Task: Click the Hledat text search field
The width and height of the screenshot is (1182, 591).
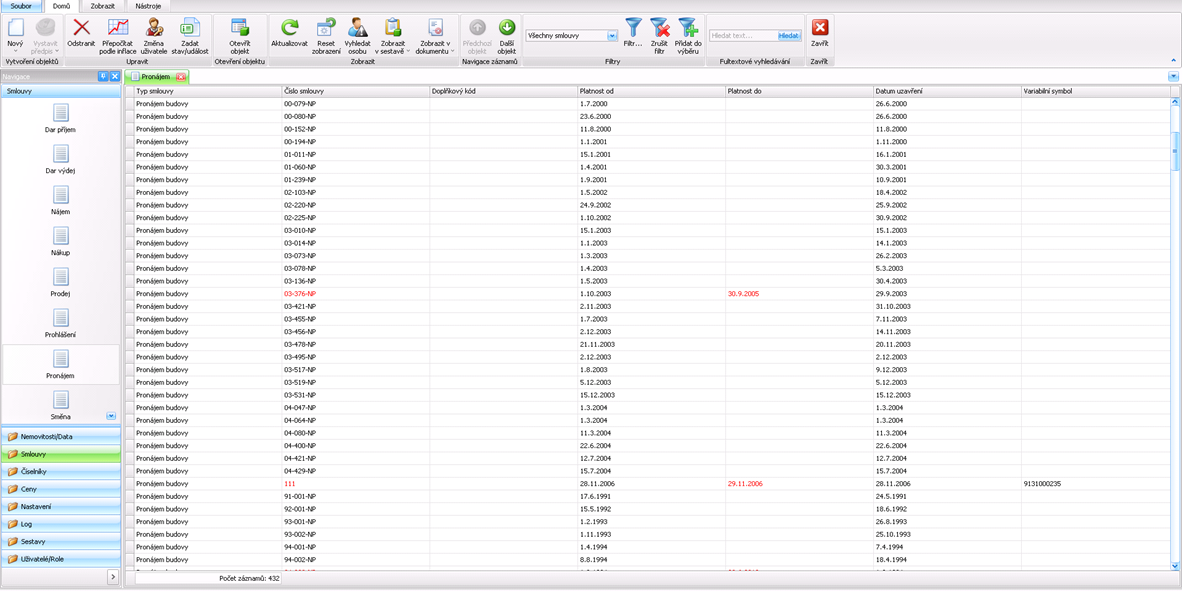Action: (743, 35)
